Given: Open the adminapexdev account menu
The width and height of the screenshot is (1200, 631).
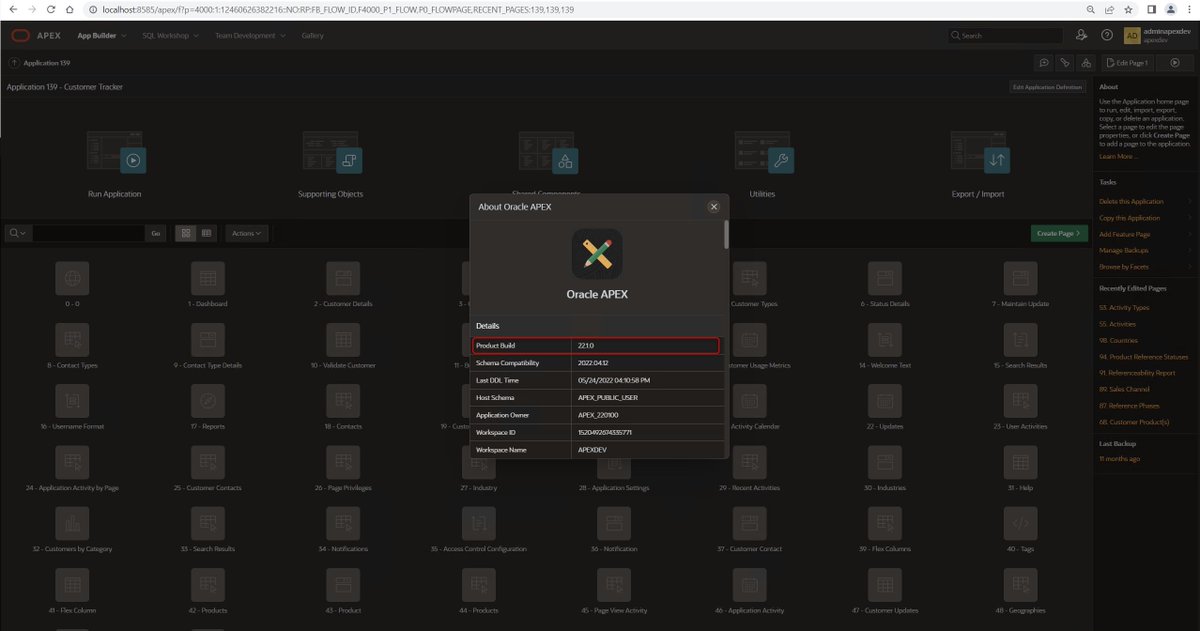Looking at the screenshot, I should click(1158, 35).
